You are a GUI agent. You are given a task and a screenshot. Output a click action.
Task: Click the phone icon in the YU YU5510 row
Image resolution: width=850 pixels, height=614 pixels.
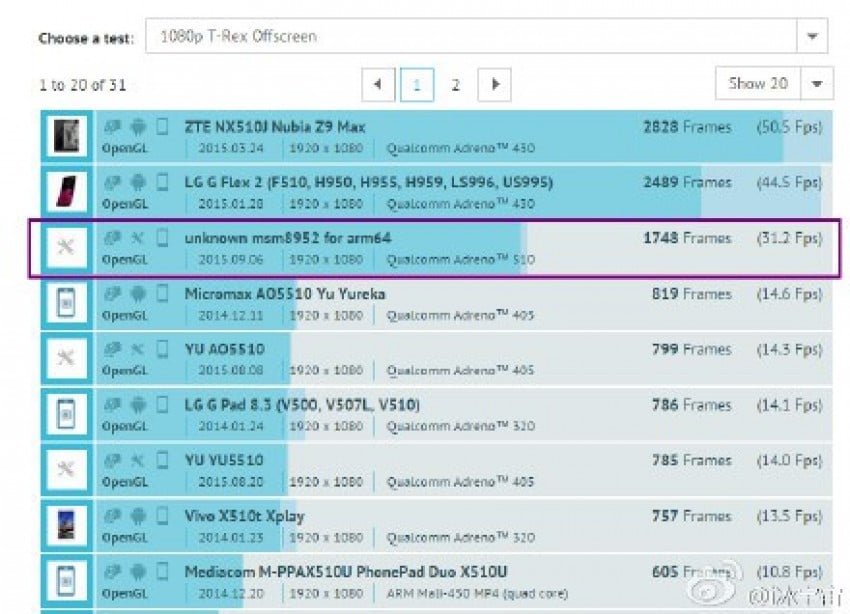click(x=162, y=460)
